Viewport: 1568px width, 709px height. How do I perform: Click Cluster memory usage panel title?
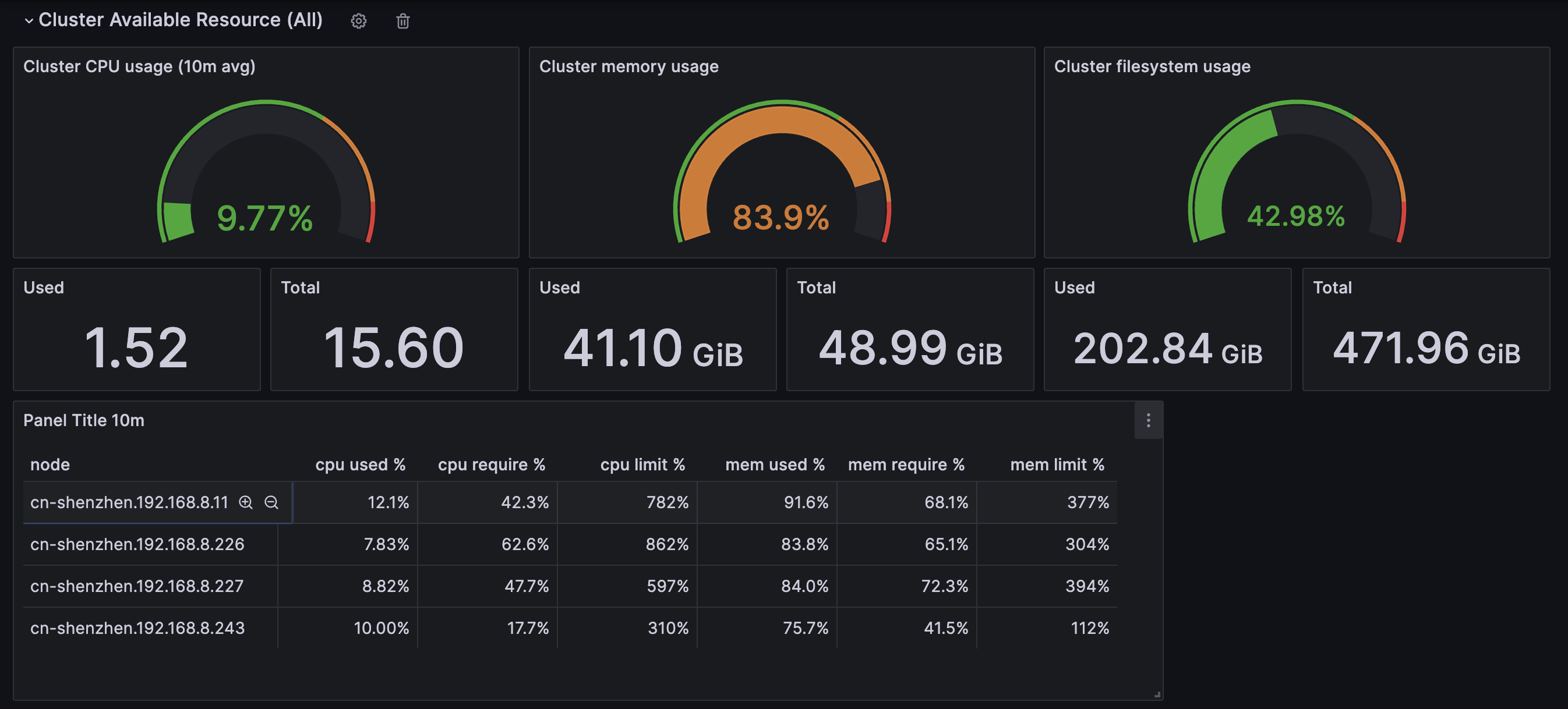pos(628,66)
